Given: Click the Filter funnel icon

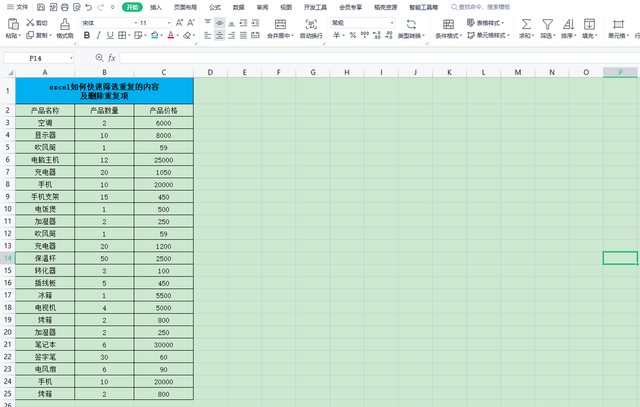Looking at the screenshot, I should click(x=547, y=24).
